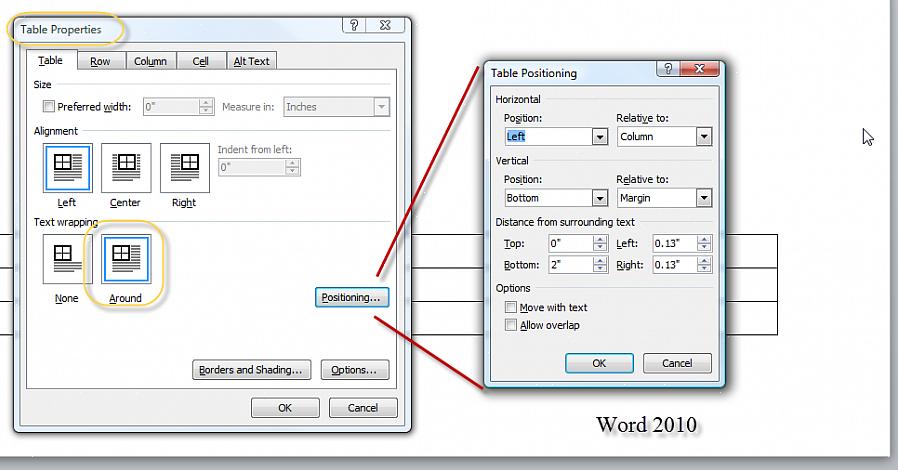Switch to the Column tab
Viewport: 898px width, 470px height.
tap(151, 61)
